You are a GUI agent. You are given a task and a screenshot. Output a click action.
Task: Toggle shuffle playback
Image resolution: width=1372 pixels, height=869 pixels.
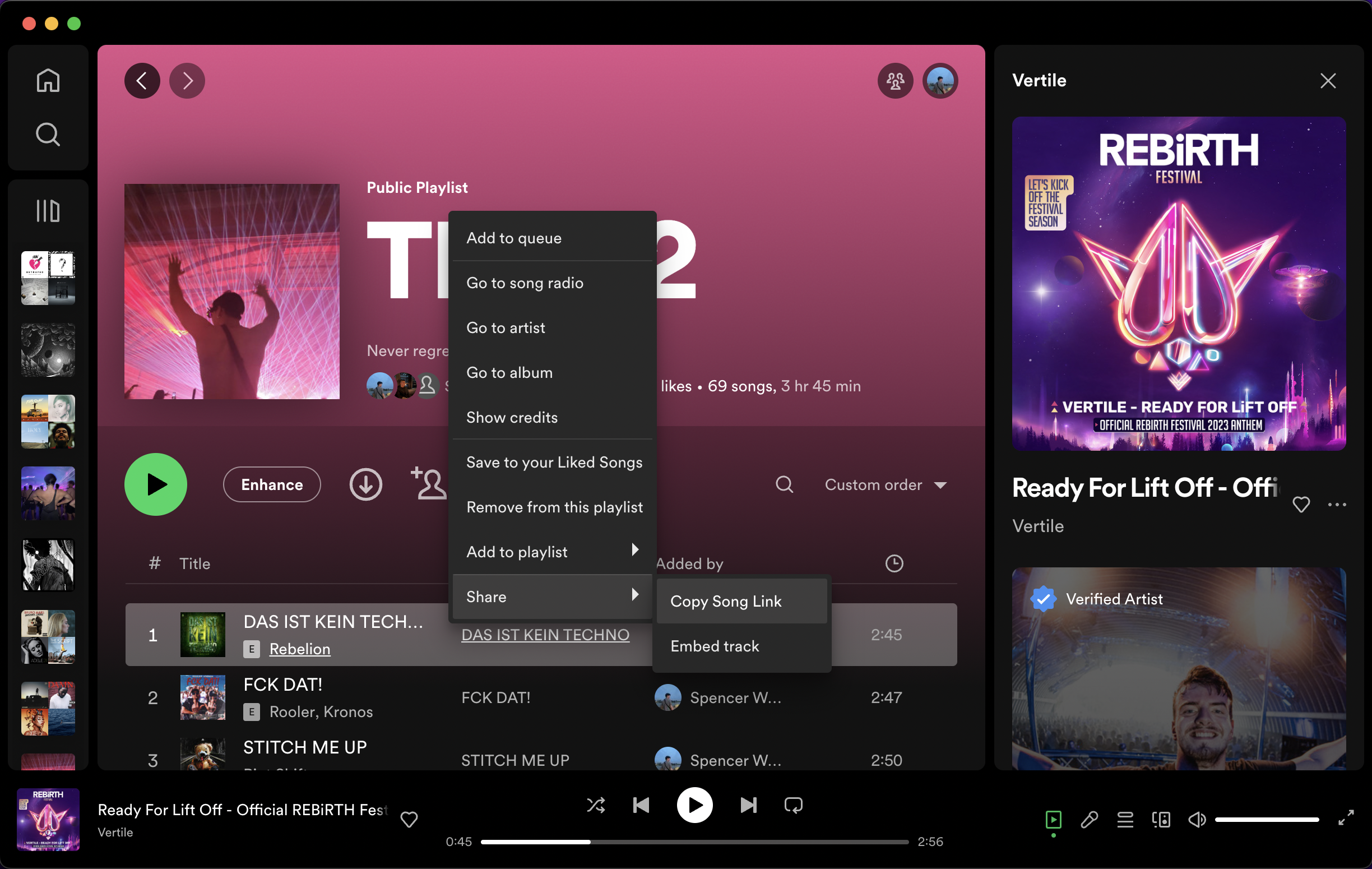pyautogui.click(x=596, y=805)
